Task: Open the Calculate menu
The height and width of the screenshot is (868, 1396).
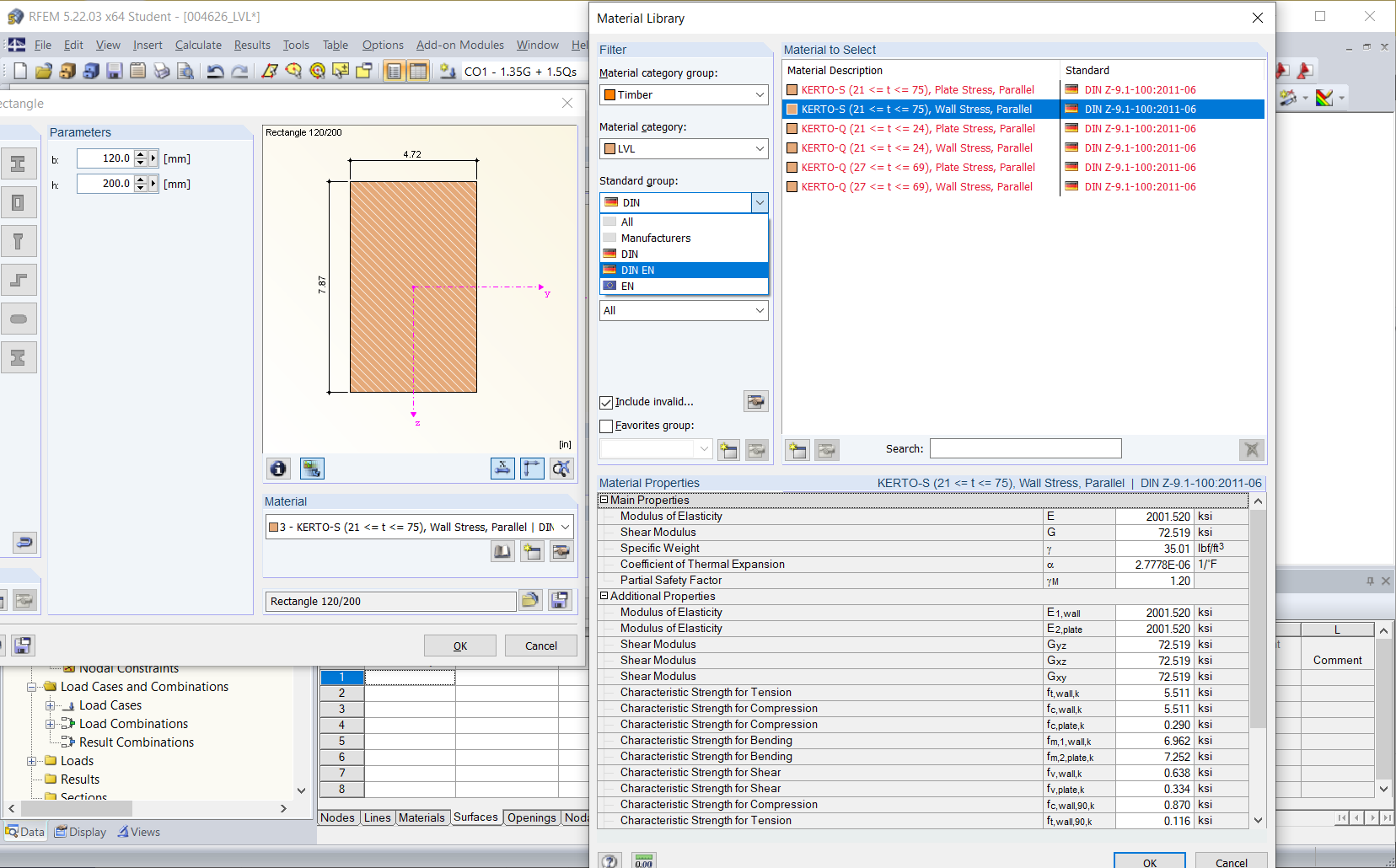Action: pos(198,46)
